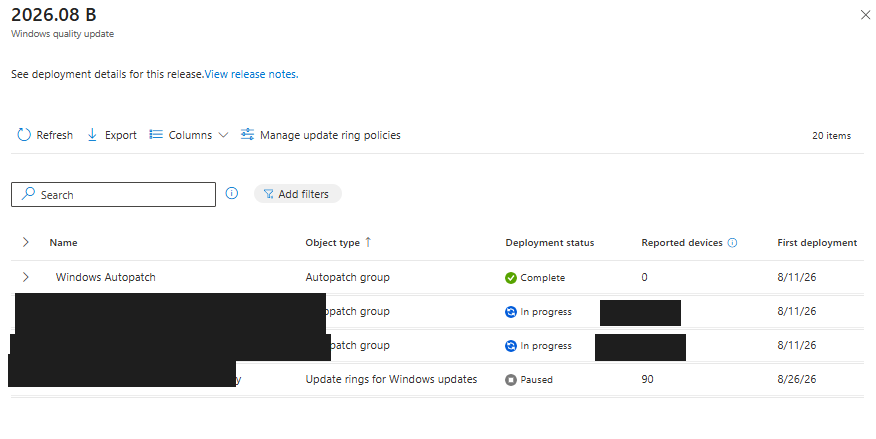Click the reported devices value 0
Image resolution: width=876 pixels, height=439 pixels.
644,277
